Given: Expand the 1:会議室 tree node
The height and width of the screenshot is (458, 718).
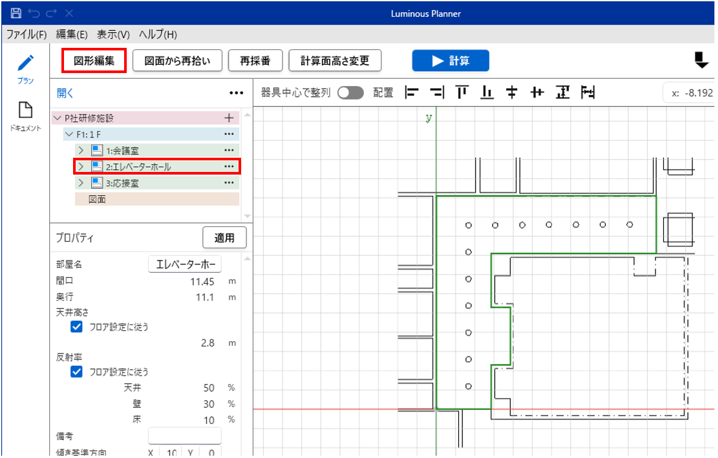Looking at the screenshot, I should (80, 150).
